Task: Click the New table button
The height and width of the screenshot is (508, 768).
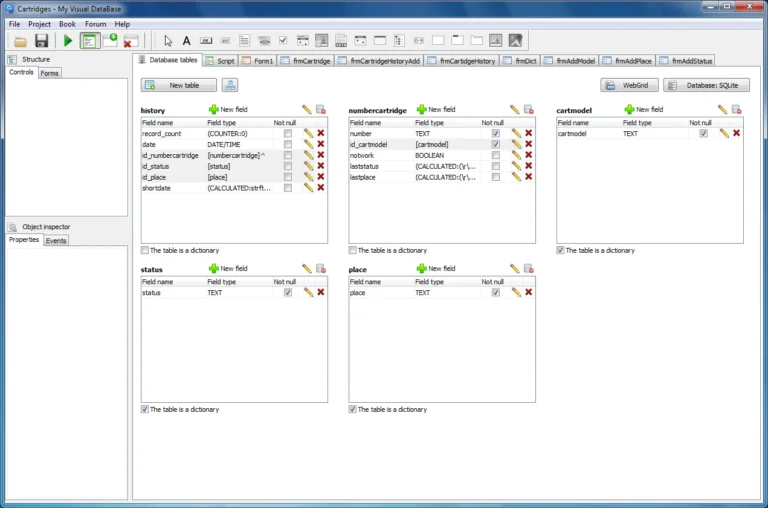Action: coord(179,85)
